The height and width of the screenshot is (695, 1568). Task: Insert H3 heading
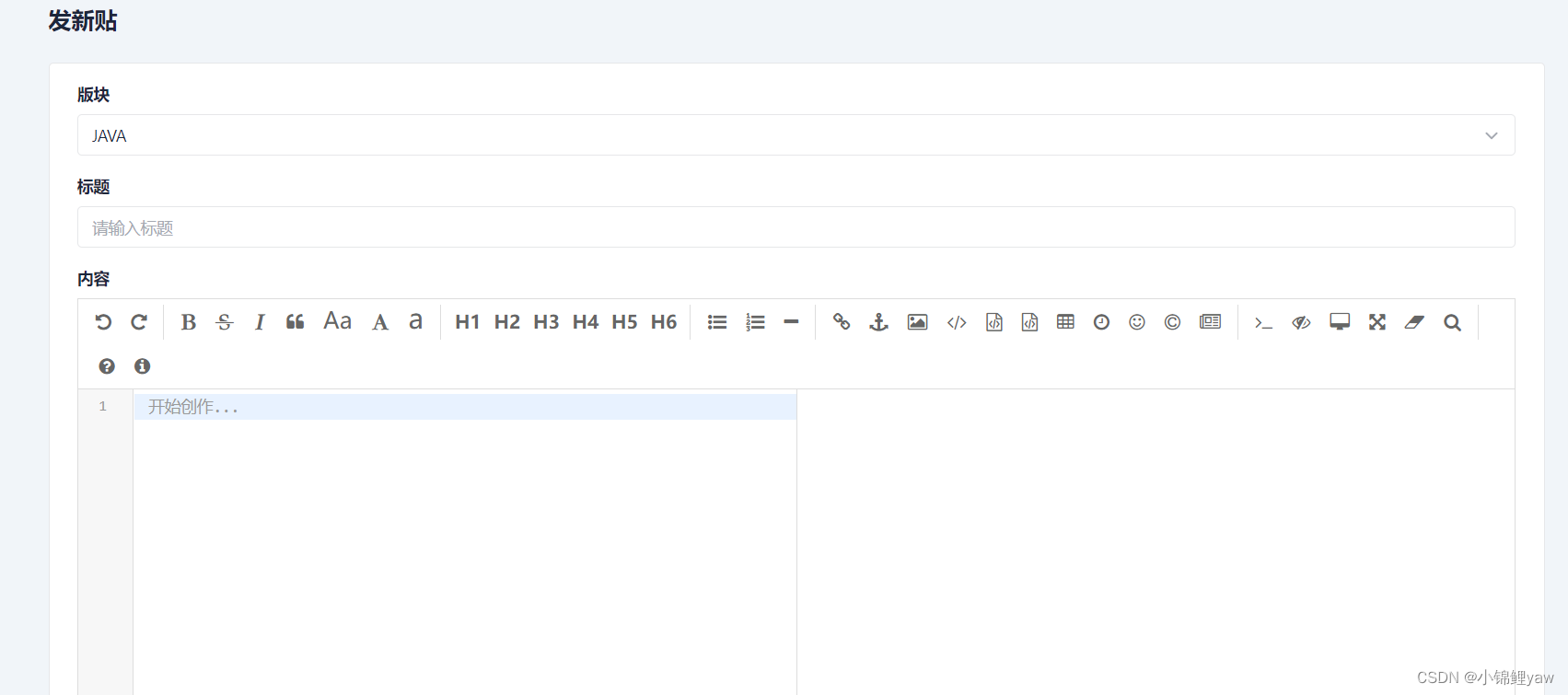coord(546,322)
